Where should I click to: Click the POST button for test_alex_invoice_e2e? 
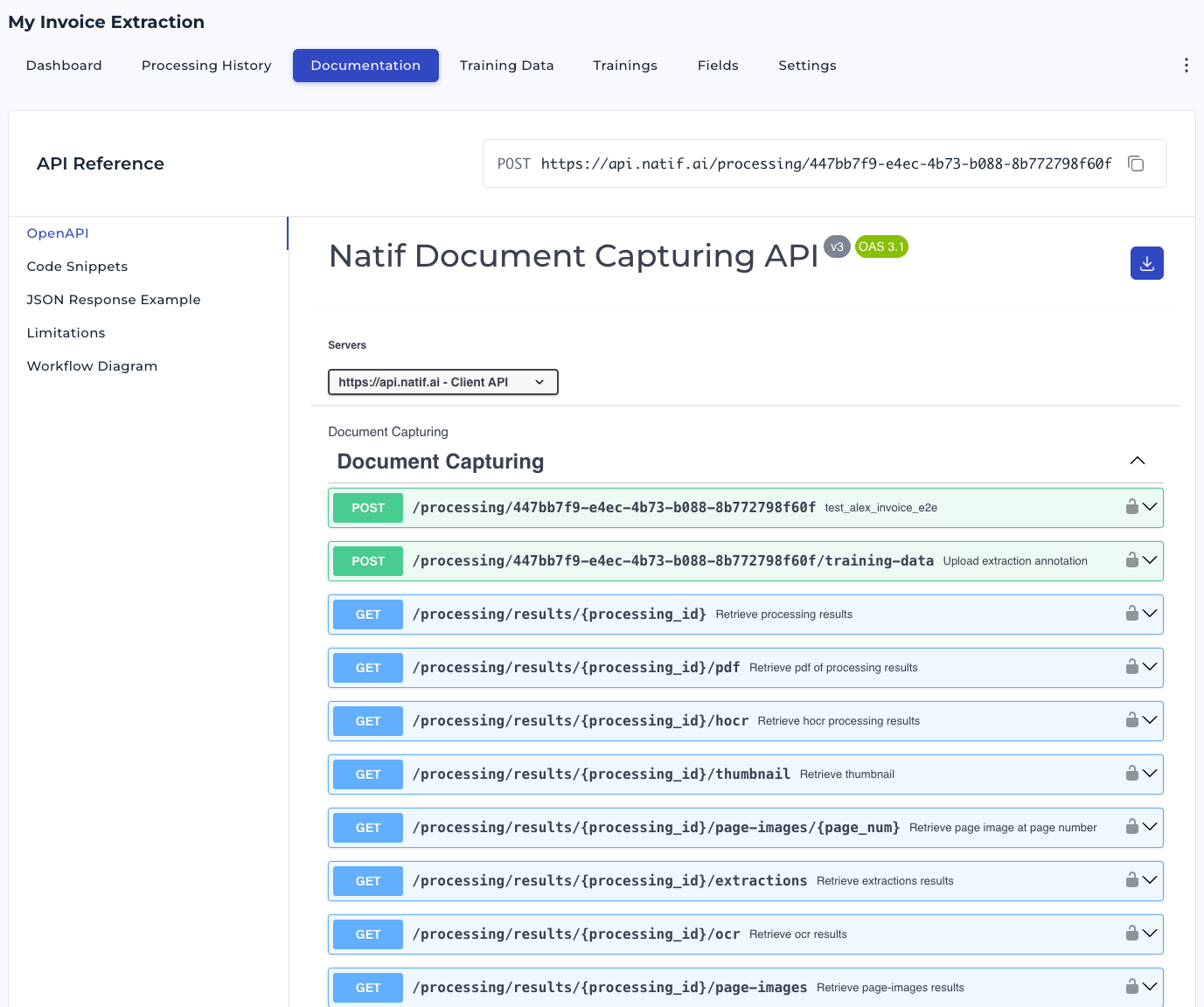coord(368,508)
